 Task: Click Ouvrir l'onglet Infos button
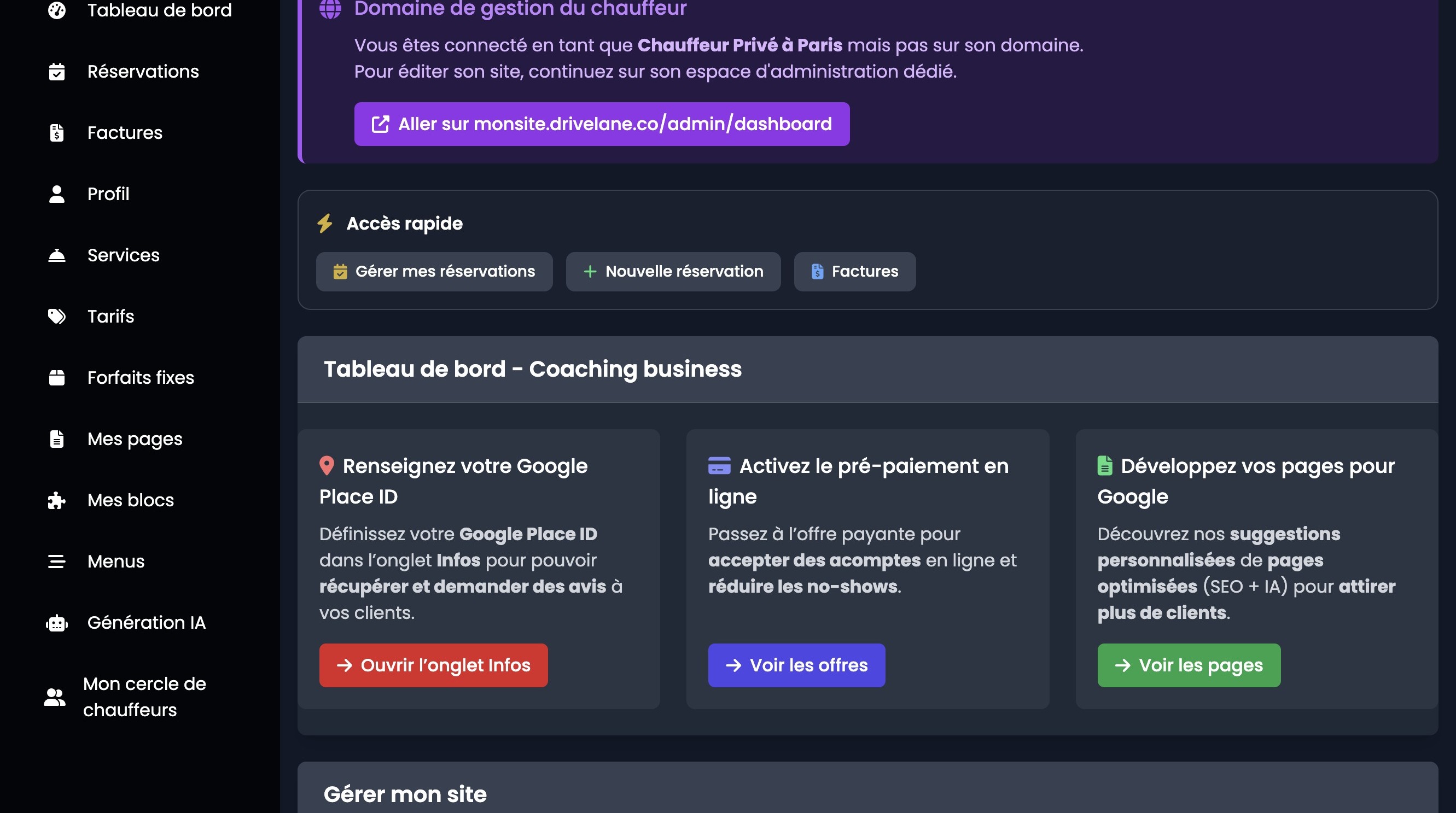(x=433, y=665)
